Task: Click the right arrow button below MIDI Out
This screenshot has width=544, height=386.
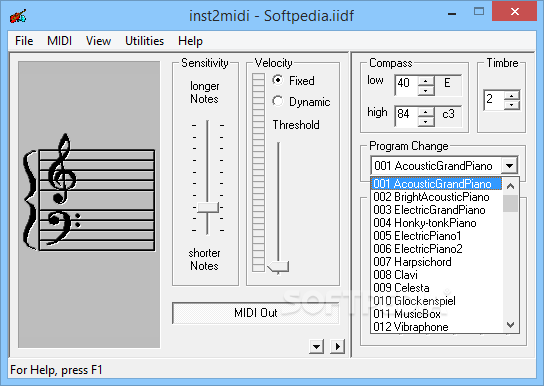Action: click(x=338, y=346)
